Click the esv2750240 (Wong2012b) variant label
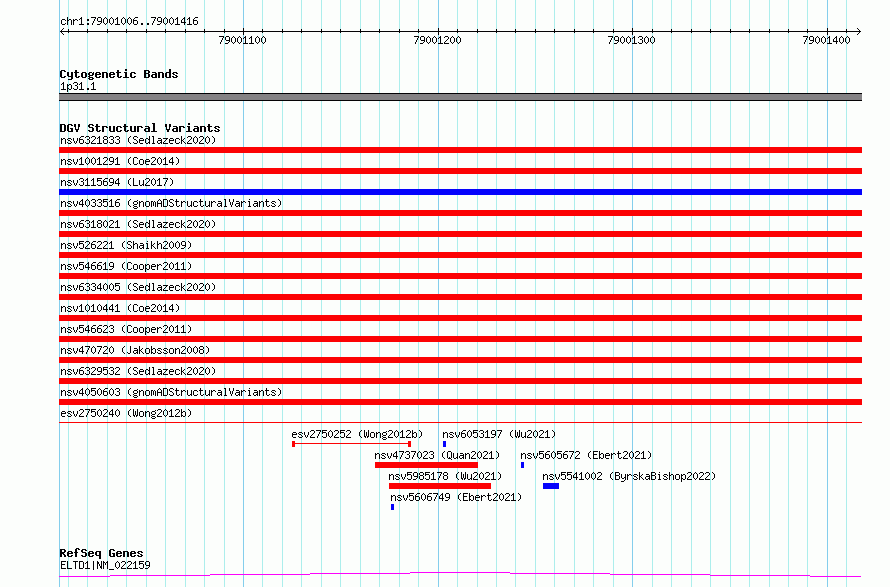This screenshot has width=890, height=587. click(126, 413)
